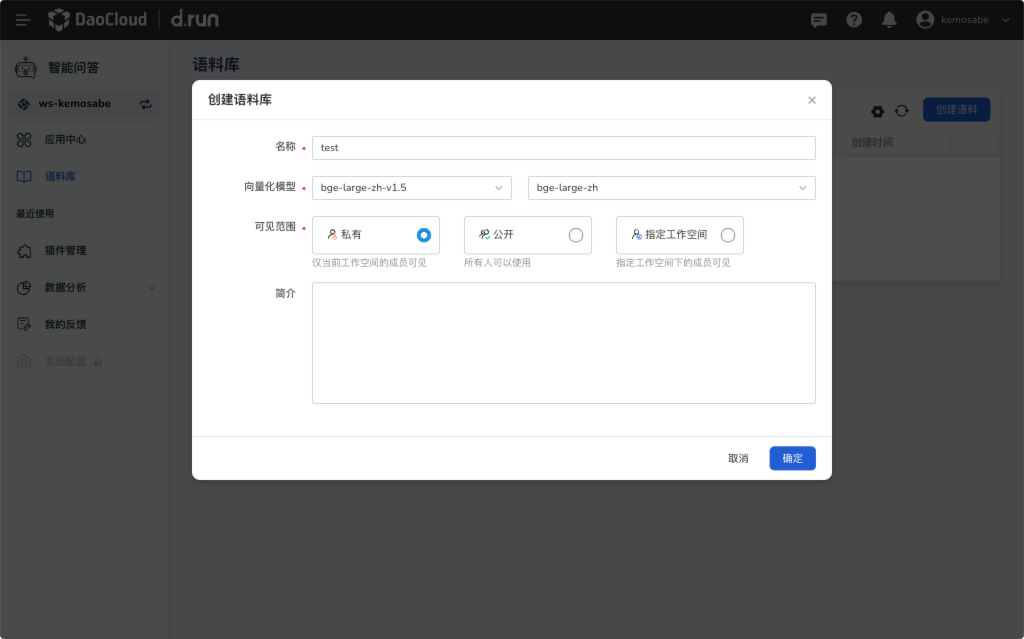Click the 语料库 page heading
Image resolution: width=1024 pixels, height=639 pixels.
216,65
